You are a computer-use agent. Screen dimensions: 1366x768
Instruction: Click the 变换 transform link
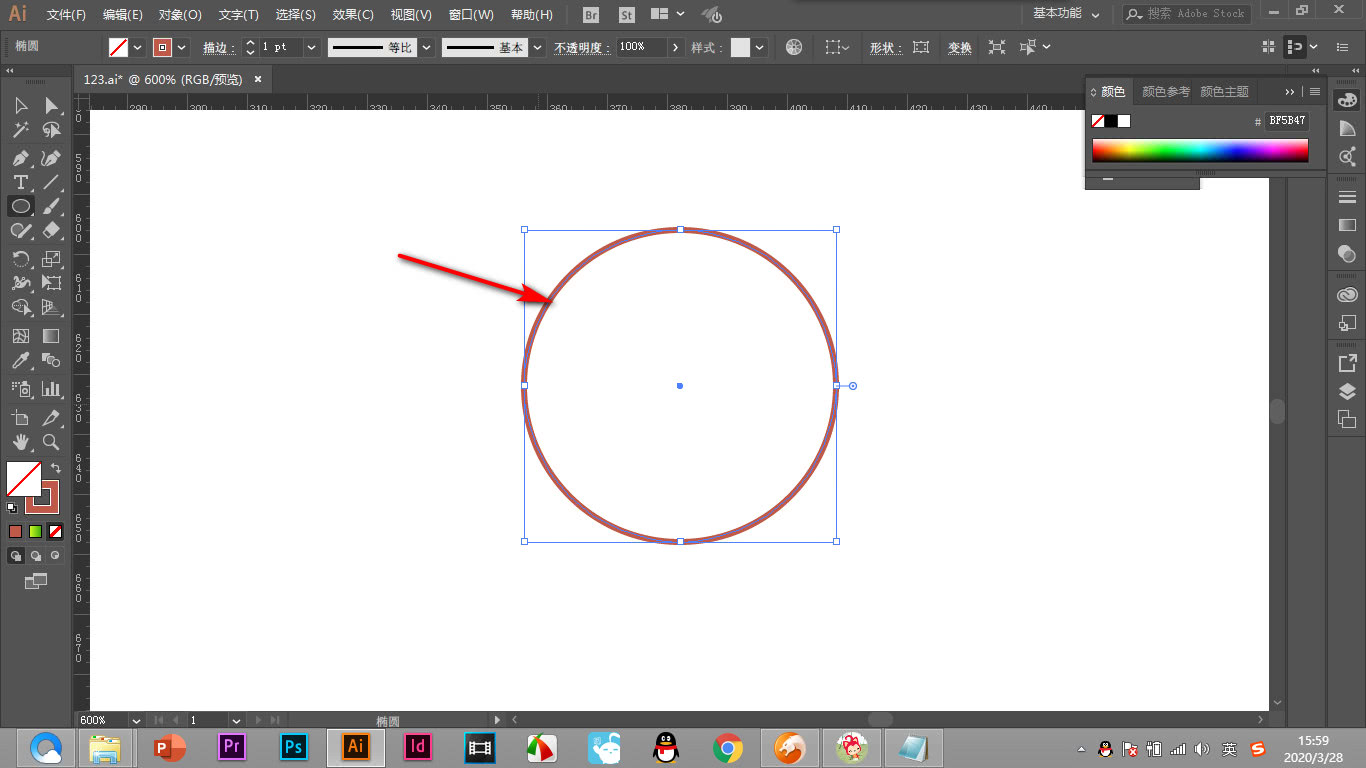(x=959, y=48)
